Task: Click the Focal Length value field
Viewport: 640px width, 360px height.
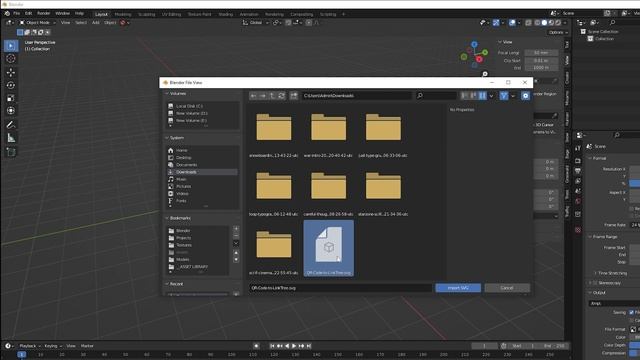Action: (x=541, y=53)
